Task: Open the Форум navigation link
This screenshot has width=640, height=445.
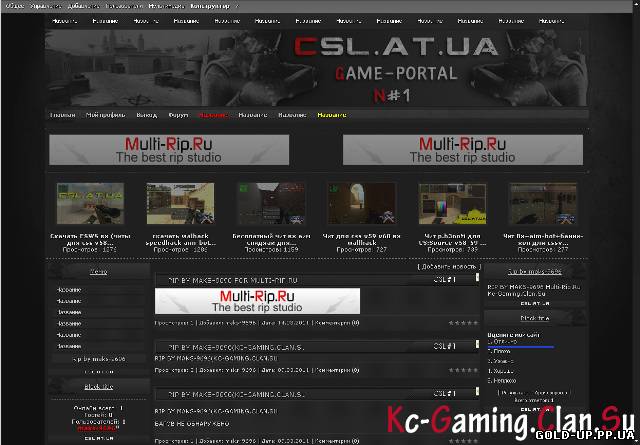Action: (178, 115)
